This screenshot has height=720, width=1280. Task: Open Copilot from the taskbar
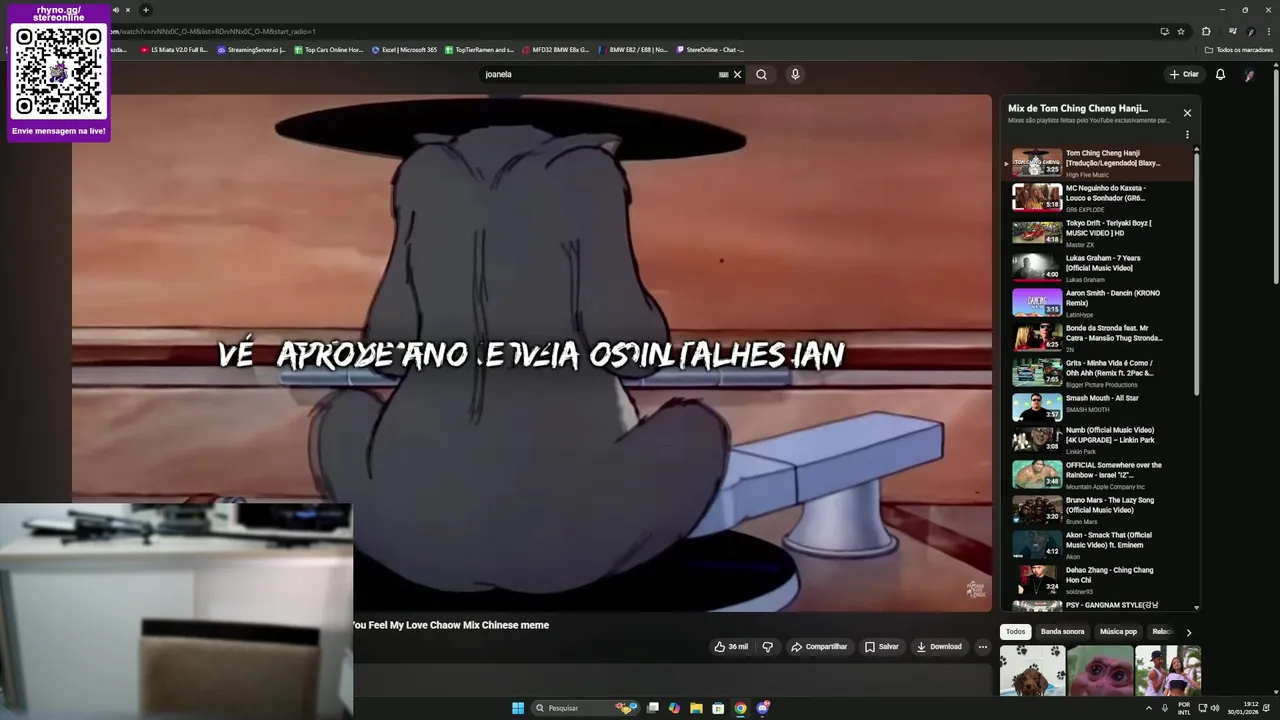point(674,708)
